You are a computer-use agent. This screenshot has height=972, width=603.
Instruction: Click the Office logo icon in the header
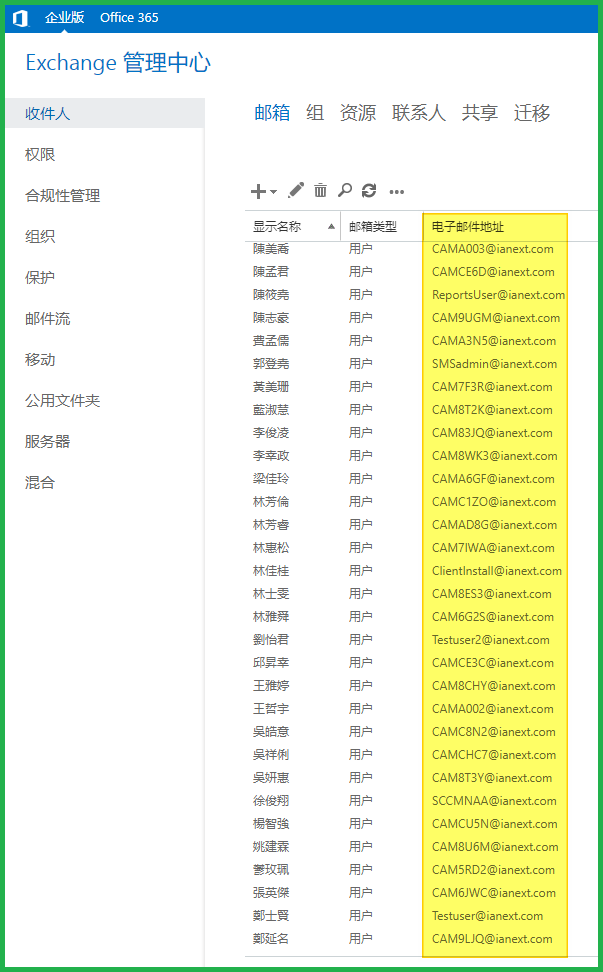point(20,18)
